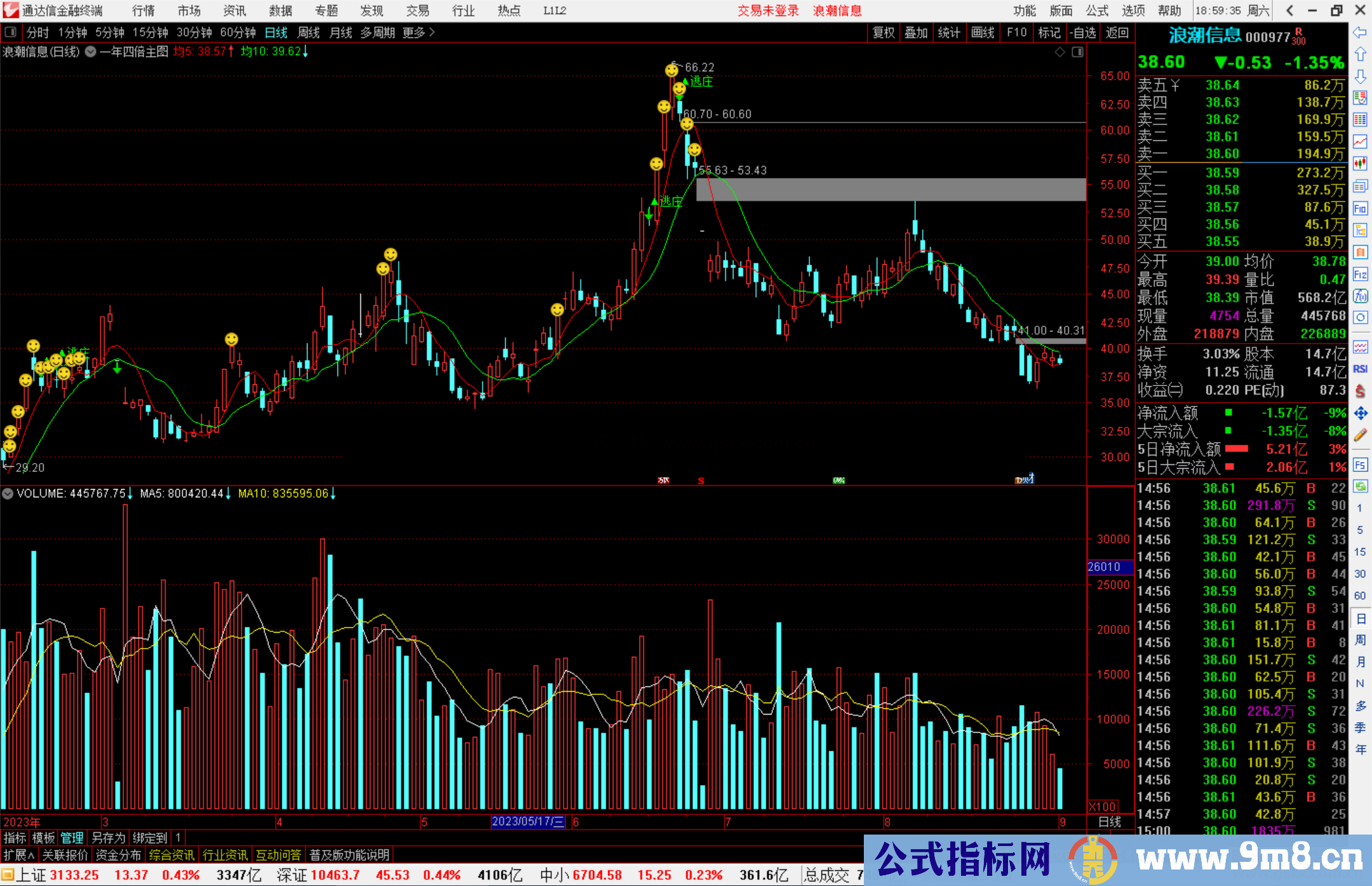Open the 行情 menu
This screenshot has width=1372, height=886.
tap(144, 11)
